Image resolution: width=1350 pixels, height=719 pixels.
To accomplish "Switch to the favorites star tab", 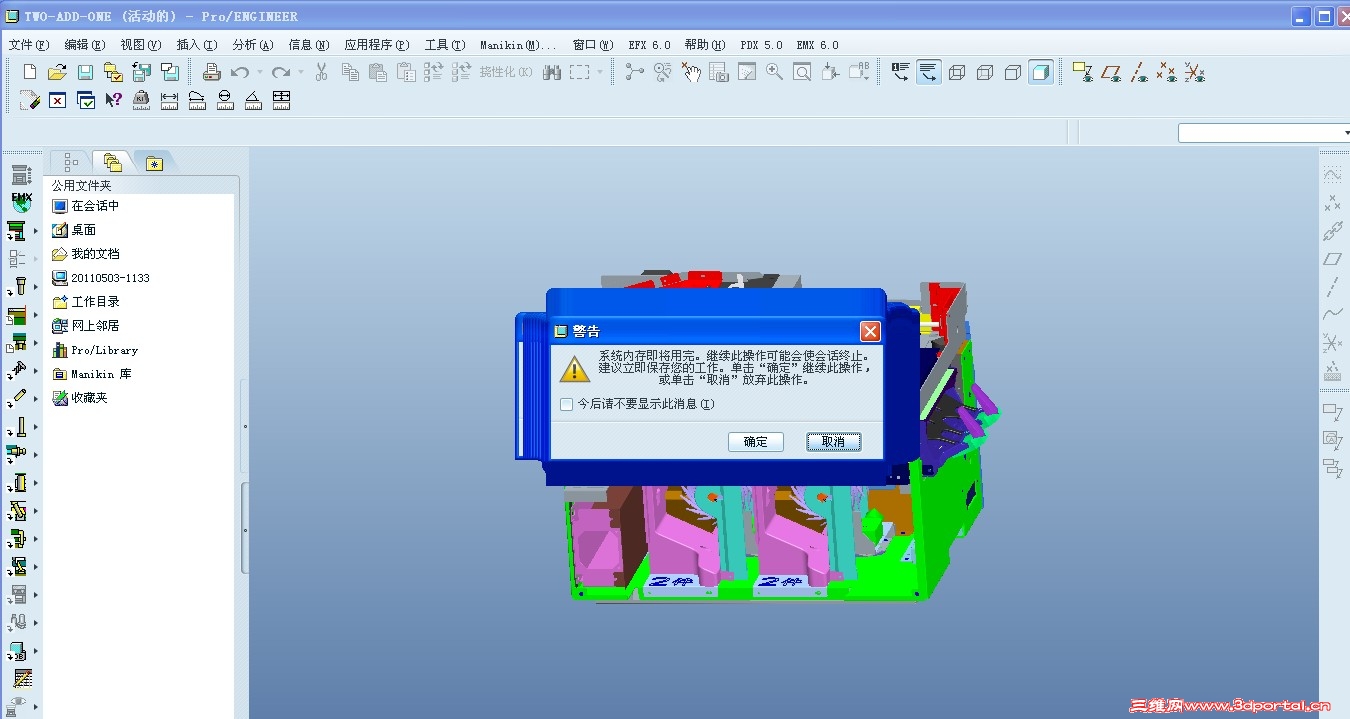I will tap(153, 163).
